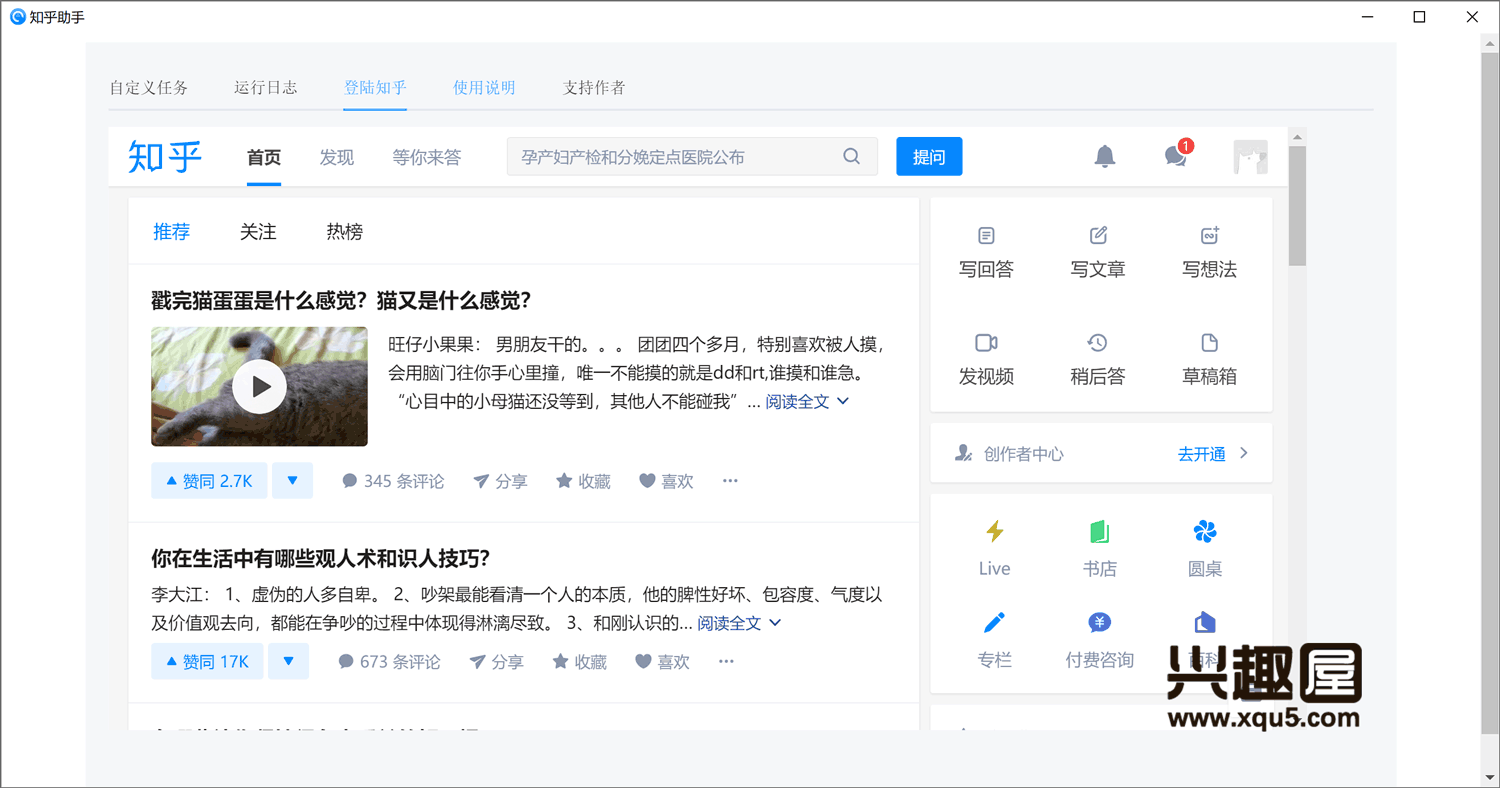This screenshot has height=788, width=1500.
Task: Downvote the 李大江 answer
Action: (288, 662)
